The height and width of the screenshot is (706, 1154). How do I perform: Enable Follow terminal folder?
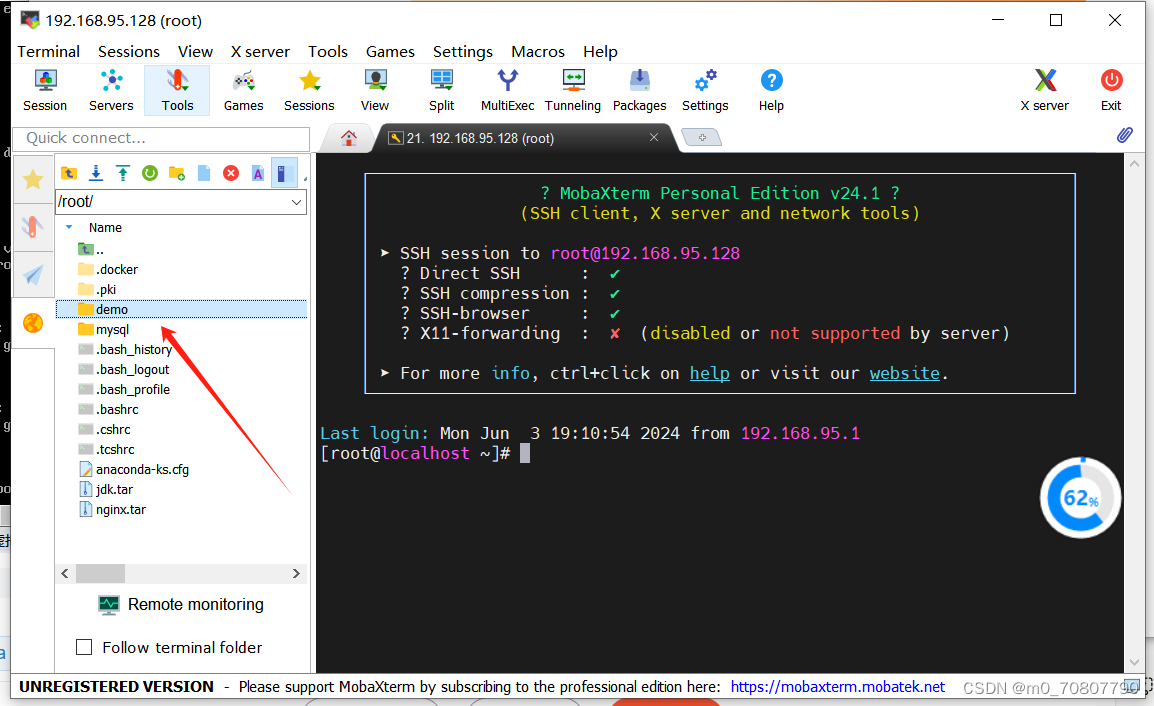(x=84, y=647)
